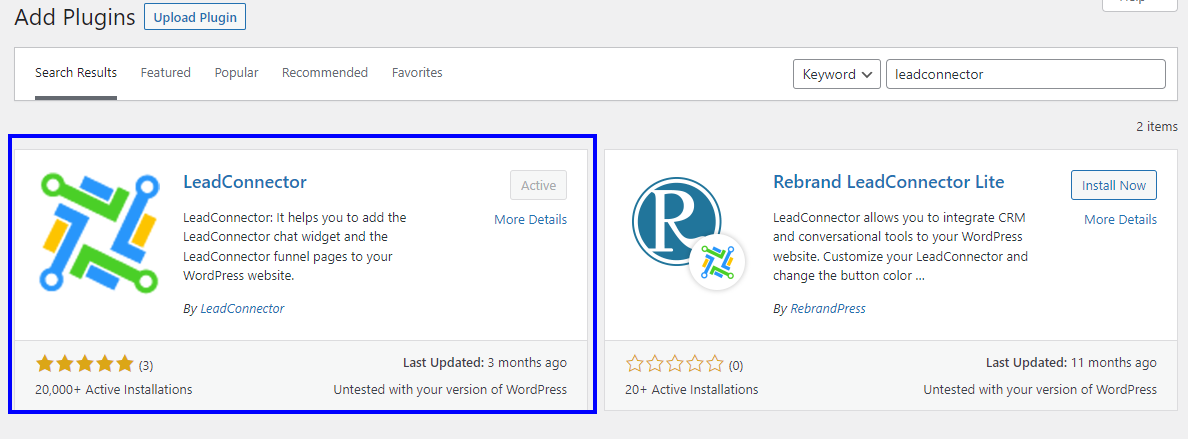Click the Rebrand LeadConnector Lite description text
Screen dimensions: 1188x439
tap(900, 246)
